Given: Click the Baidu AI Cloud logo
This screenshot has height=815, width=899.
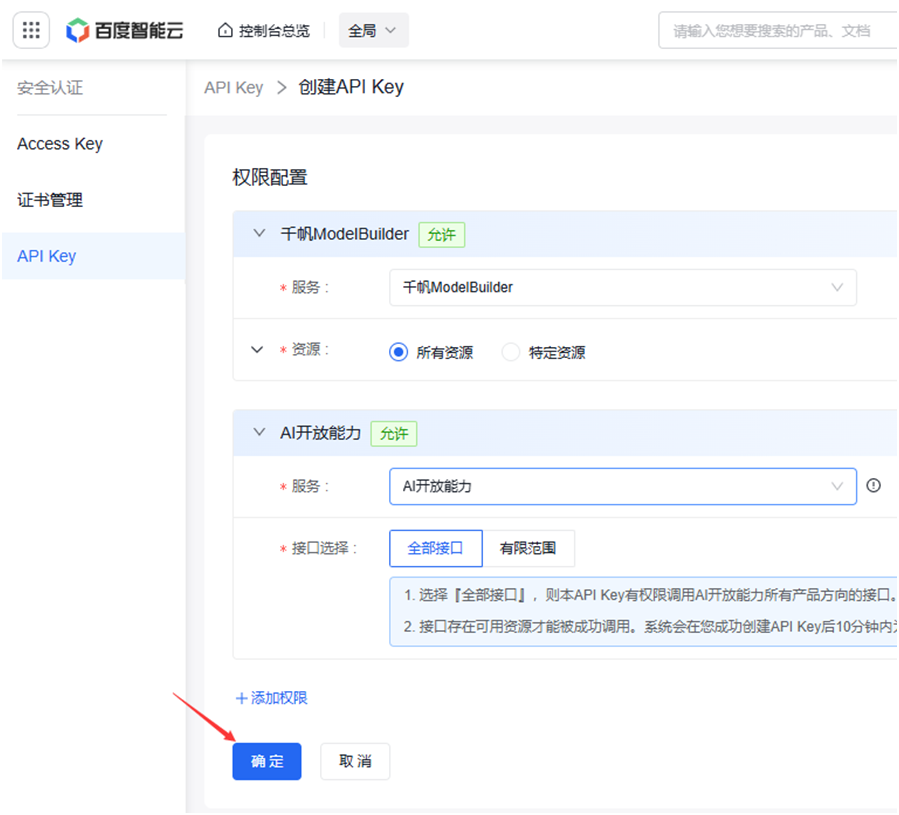Looking at the screenshot, I should [124, 30].
